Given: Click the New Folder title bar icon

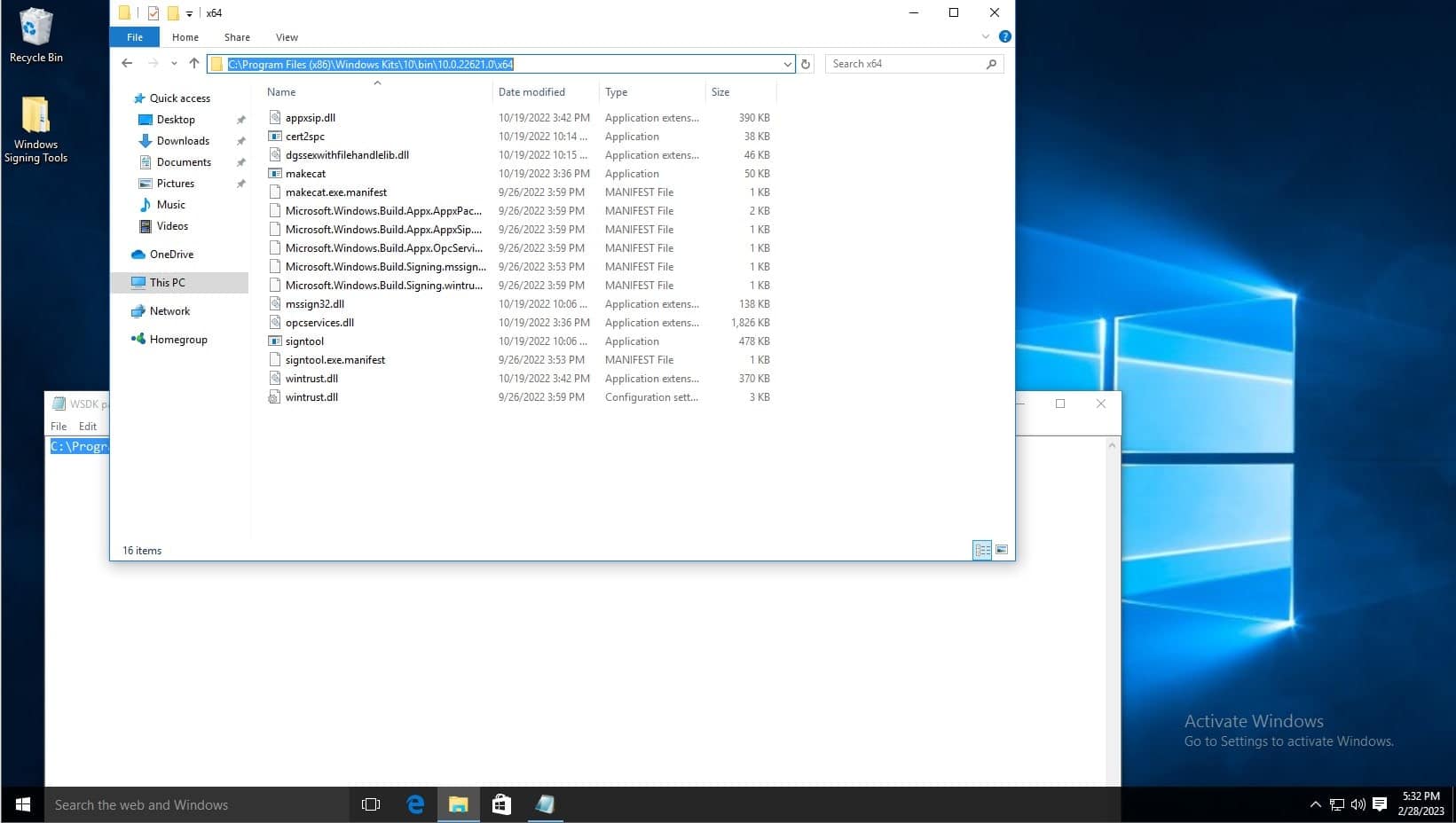Looking at the screenshot, I should click(173, 13).
